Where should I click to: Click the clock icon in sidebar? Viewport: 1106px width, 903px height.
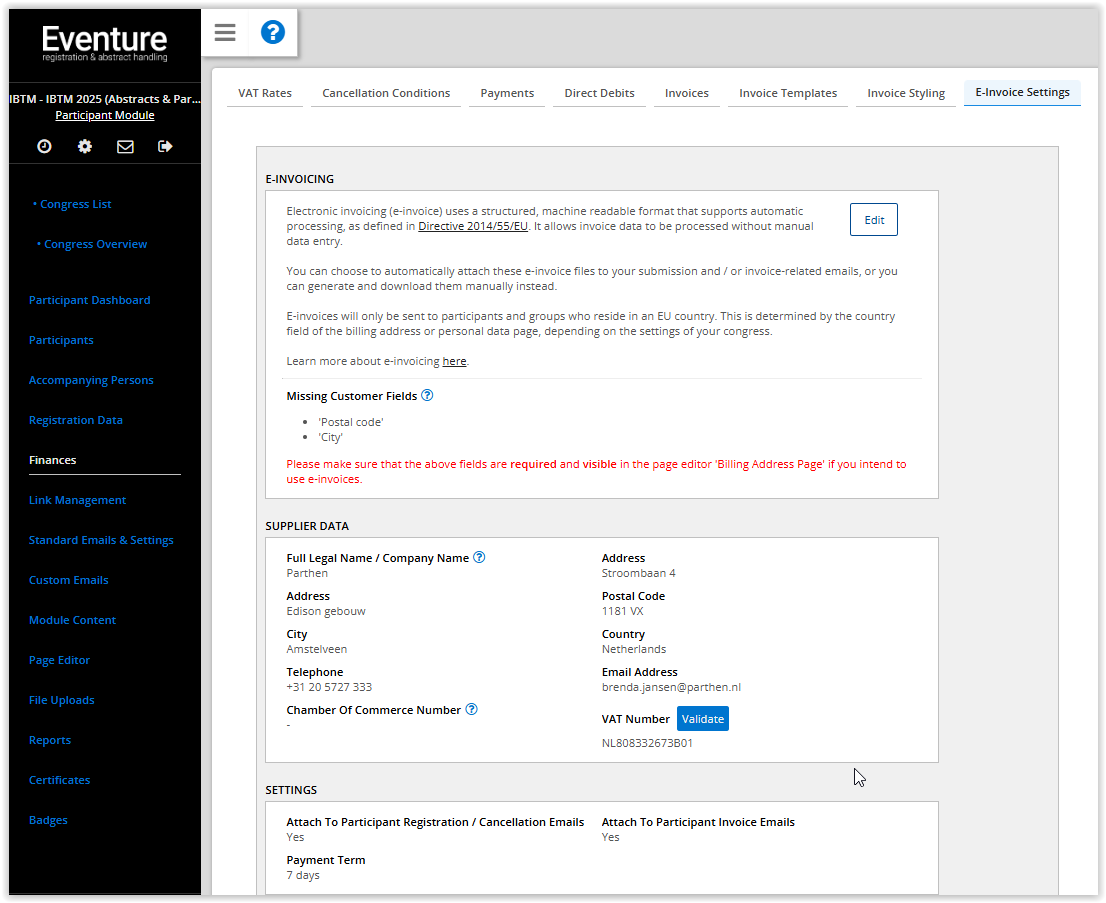pyautogui.click(x=44, y=146)
